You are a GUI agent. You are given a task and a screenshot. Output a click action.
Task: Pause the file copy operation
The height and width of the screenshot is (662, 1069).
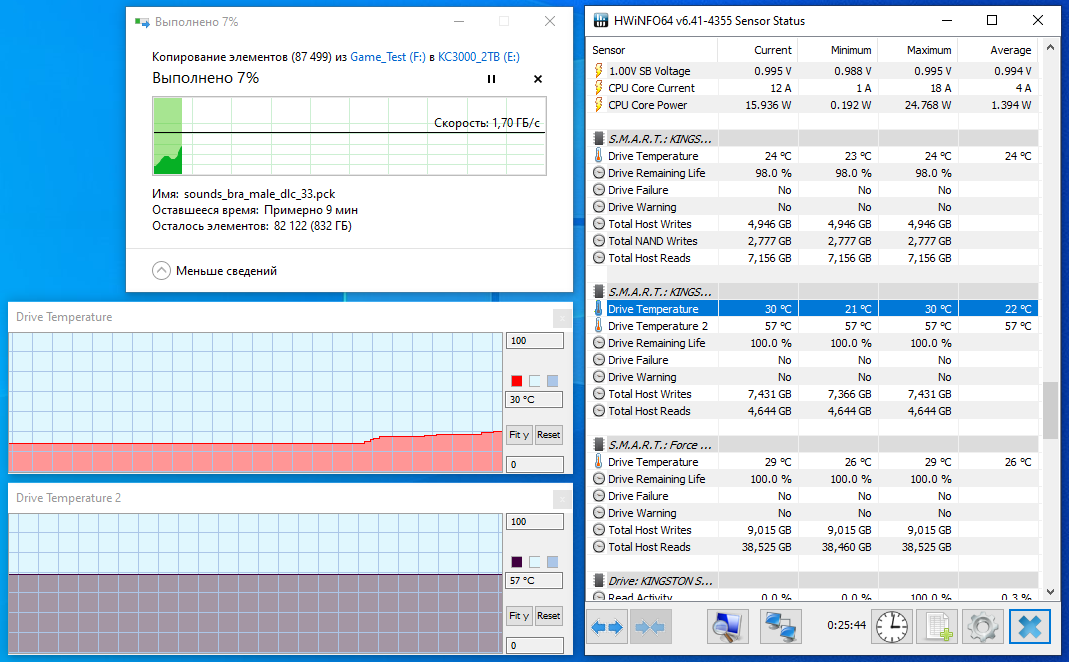491,79
